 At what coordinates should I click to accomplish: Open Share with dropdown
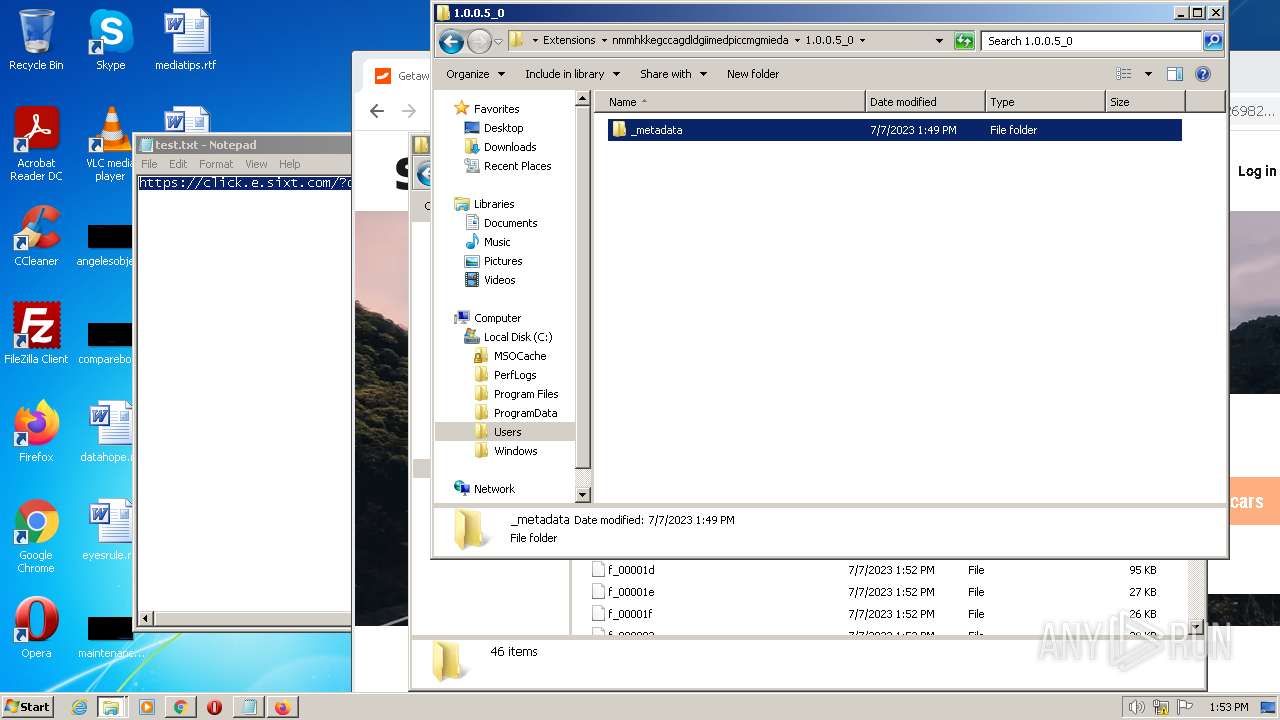673,74
